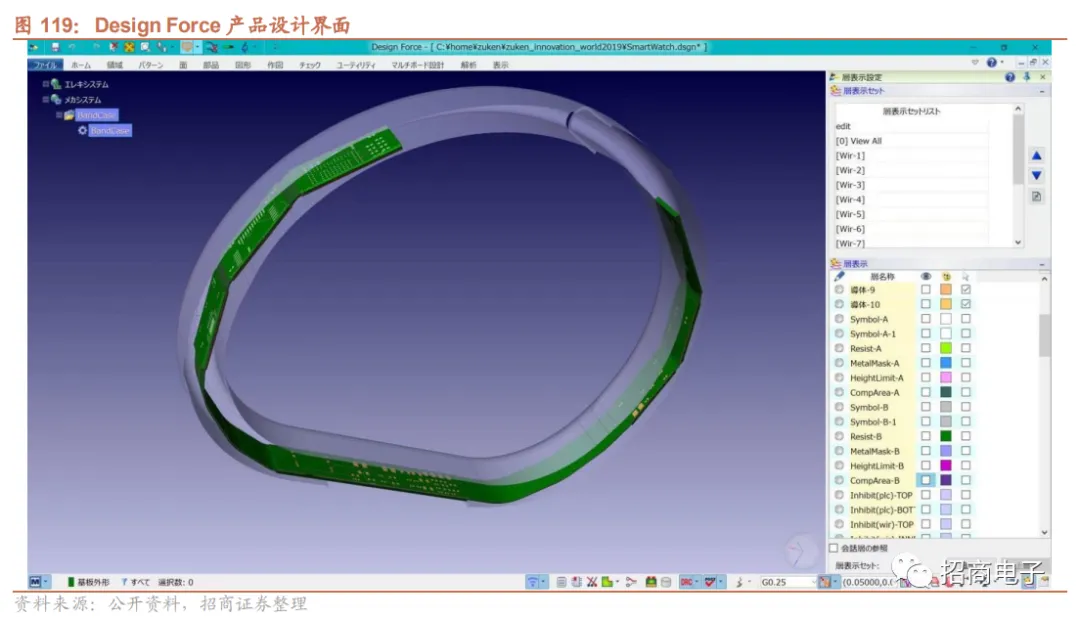The image size is (1080, 620).
Task: Collapse the メカシステム tree node
Action: (45, 99)
